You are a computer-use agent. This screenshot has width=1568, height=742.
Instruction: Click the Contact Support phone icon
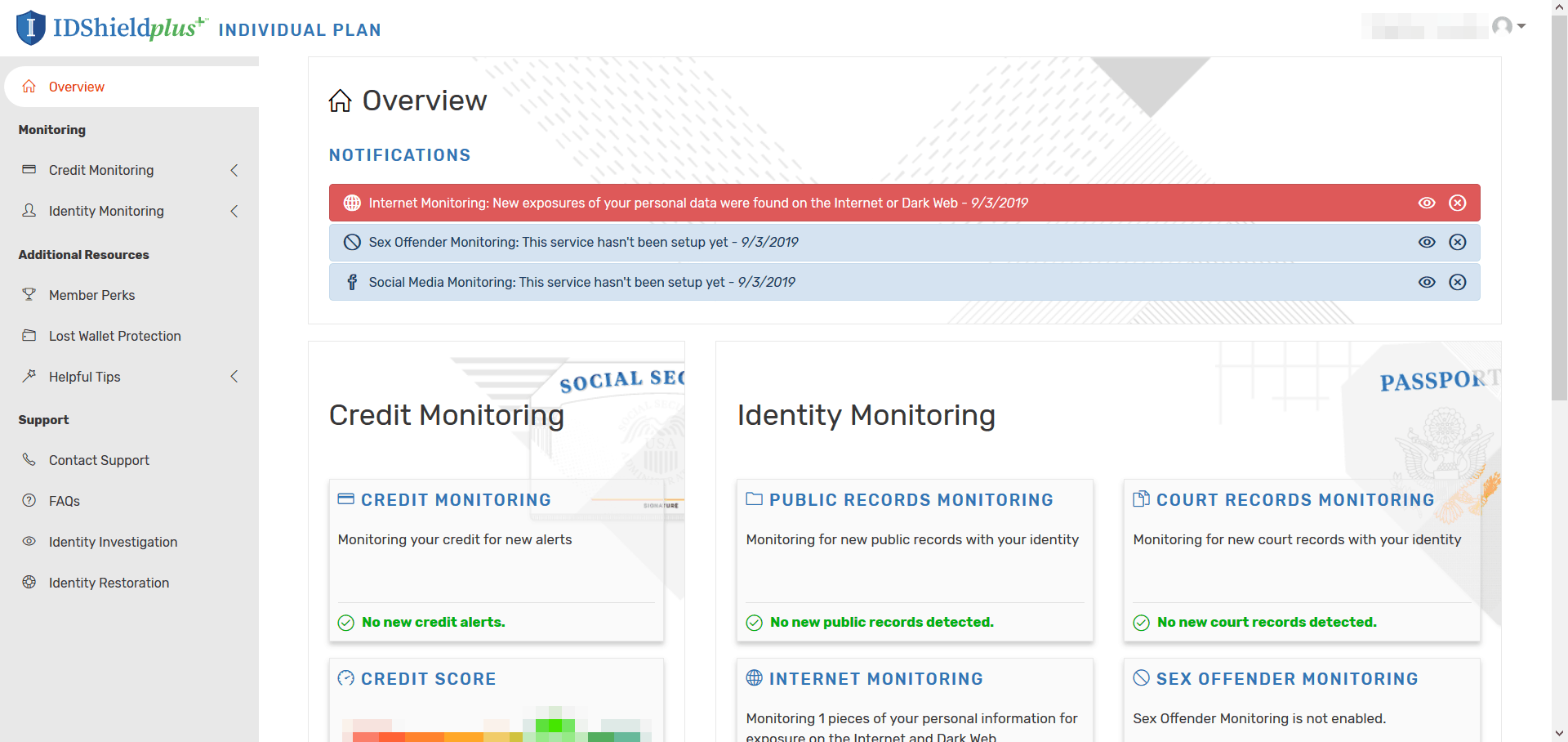click(x=29, y=460)
